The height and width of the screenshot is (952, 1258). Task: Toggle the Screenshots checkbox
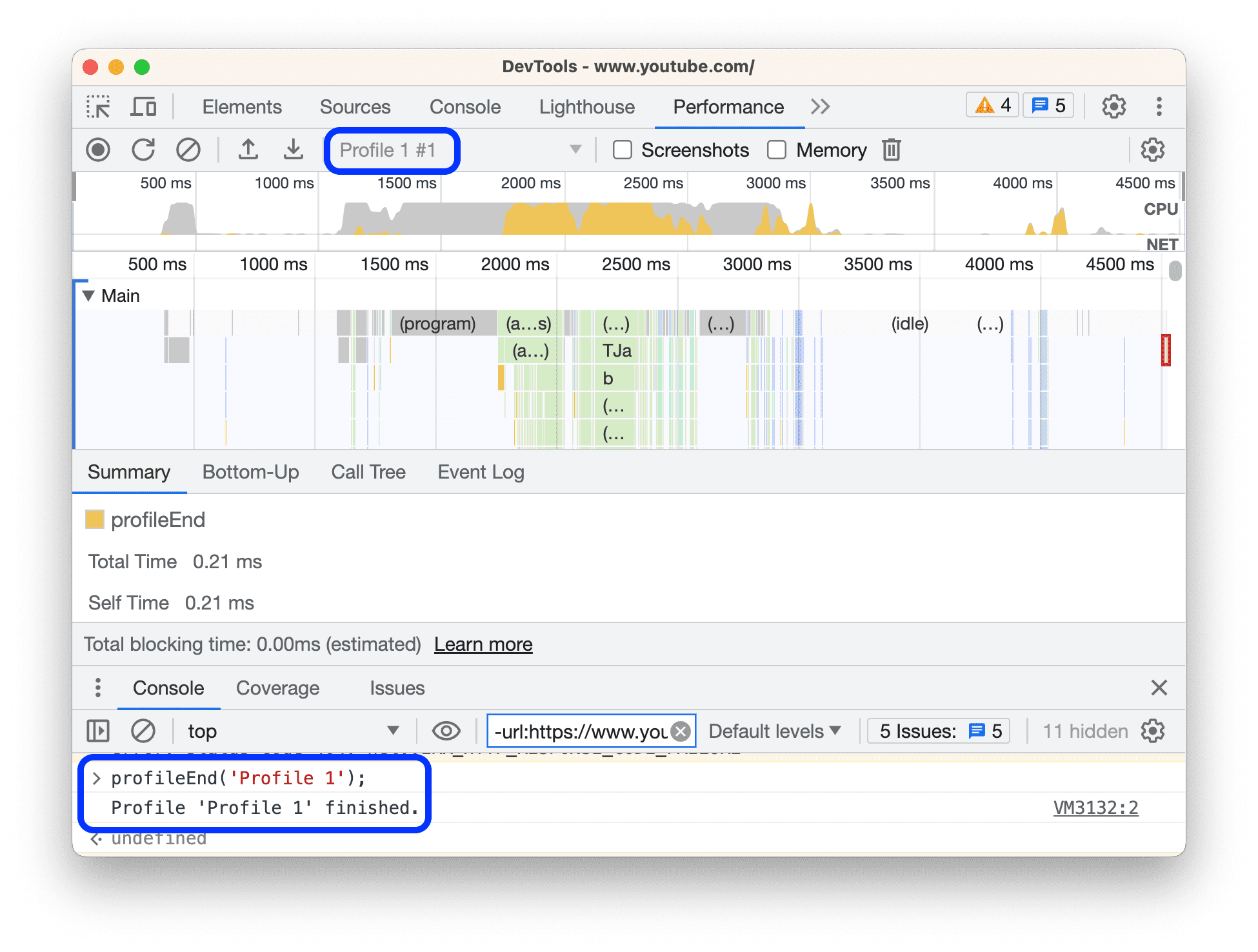coord(623,150)
